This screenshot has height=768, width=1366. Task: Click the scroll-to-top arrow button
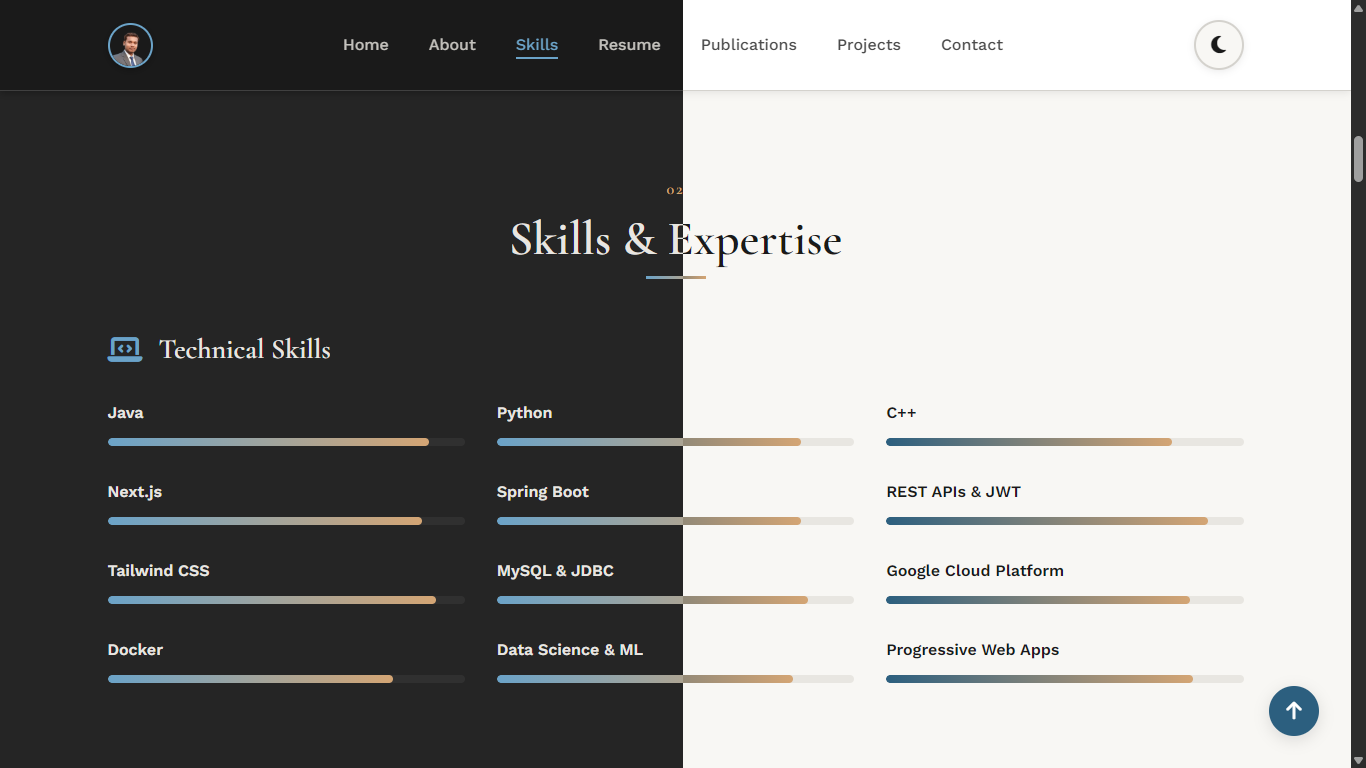click(x=1294, y=711)
